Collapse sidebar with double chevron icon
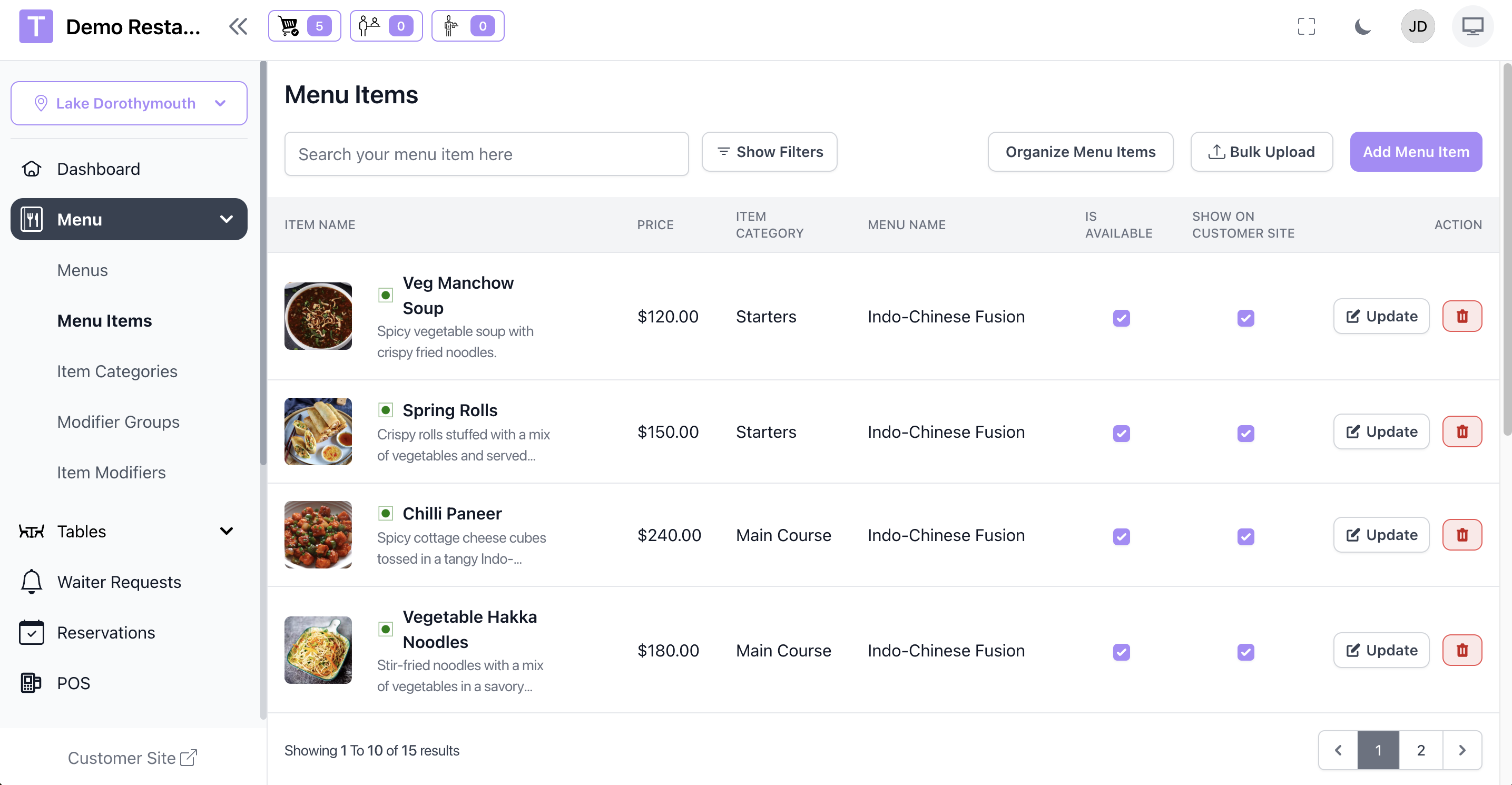1512x785 pixels. (238, 26)
